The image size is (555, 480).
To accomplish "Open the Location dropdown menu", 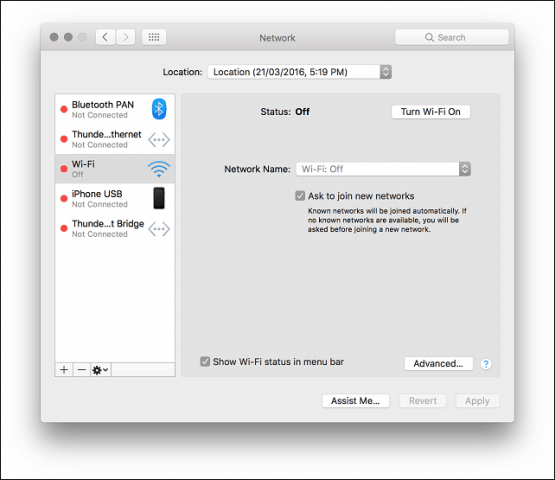I will [299, 72].
